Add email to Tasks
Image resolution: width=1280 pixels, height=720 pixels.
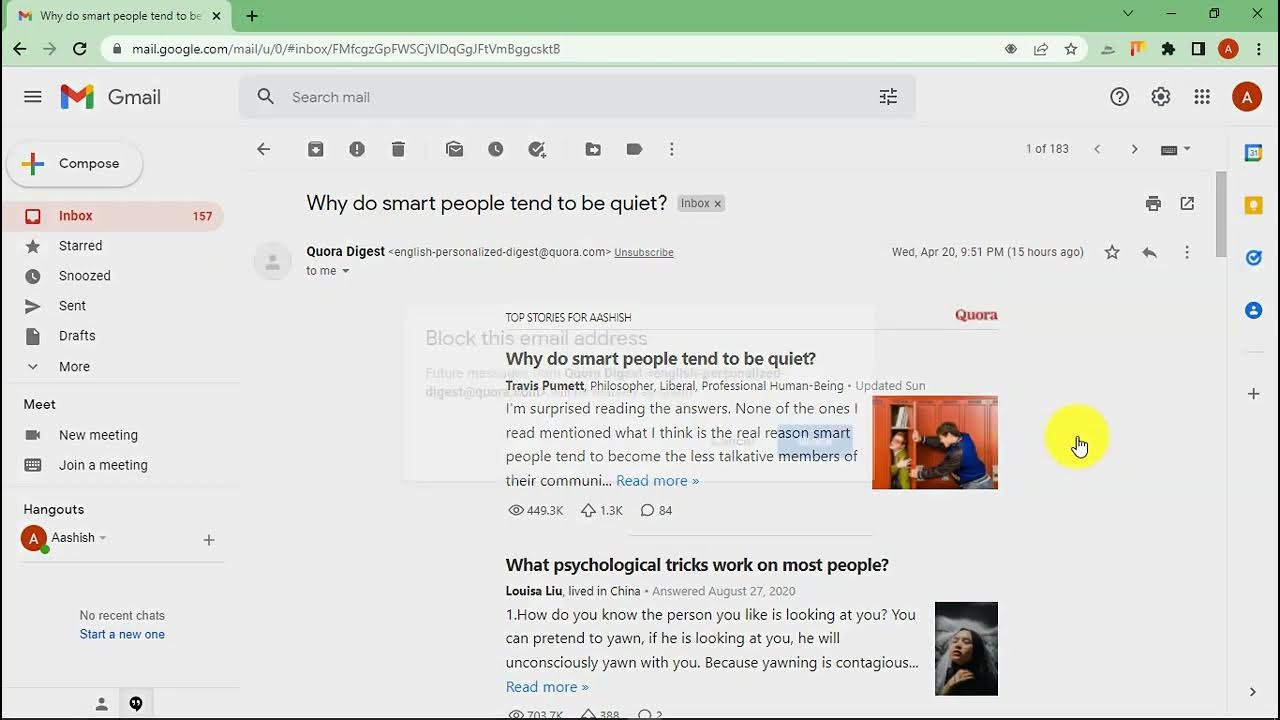pyautogui.click(x=537, y=149)
